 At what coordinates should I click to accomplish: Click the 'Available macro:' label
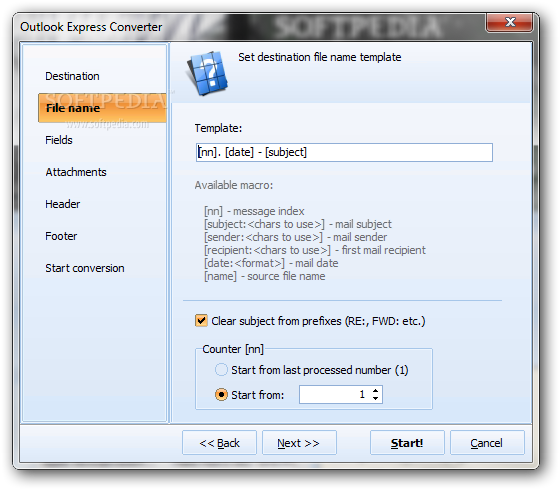[x=234, y=185]
